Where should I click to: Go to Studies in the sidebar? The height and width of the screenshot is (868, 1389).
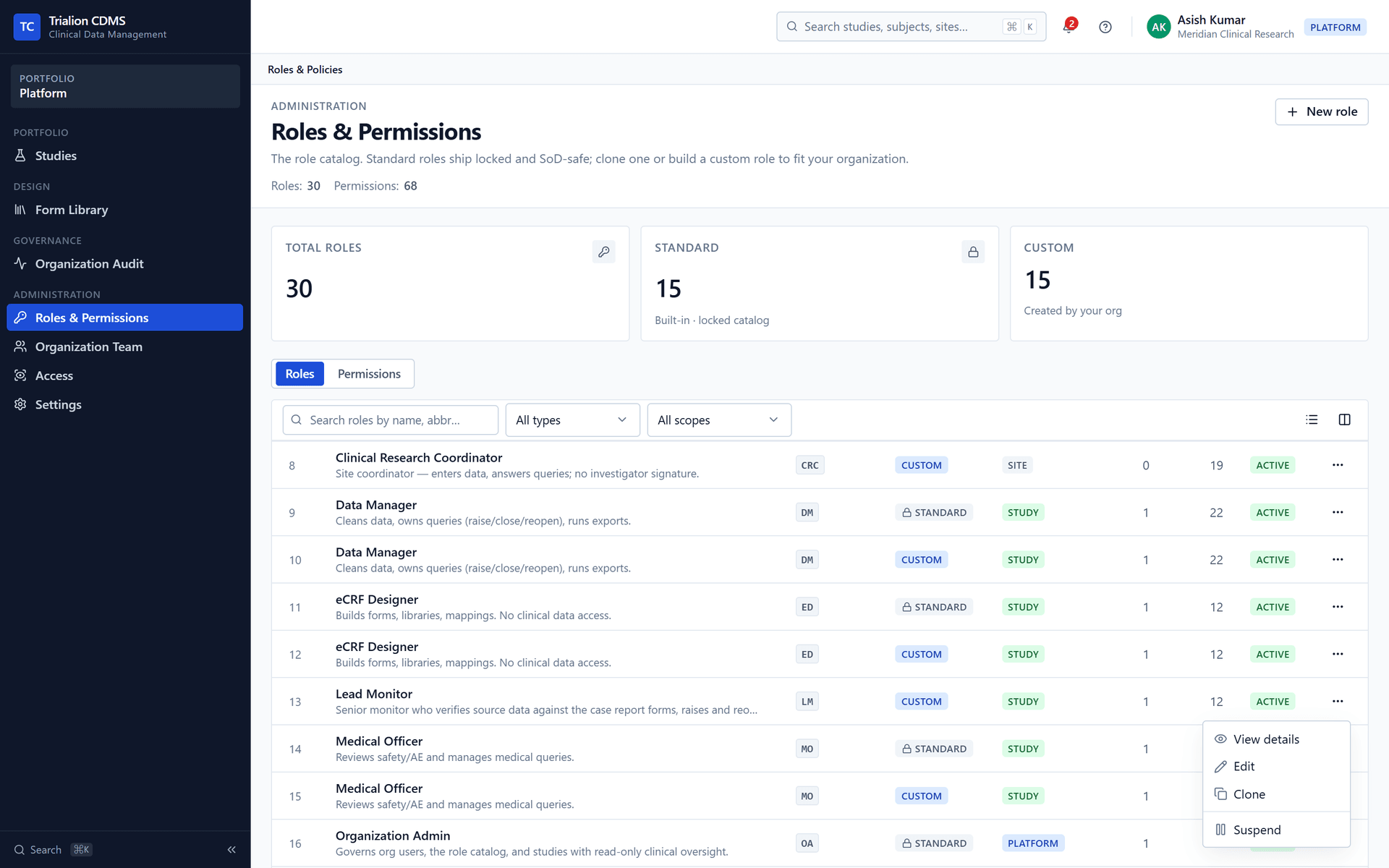pos(124,156)
